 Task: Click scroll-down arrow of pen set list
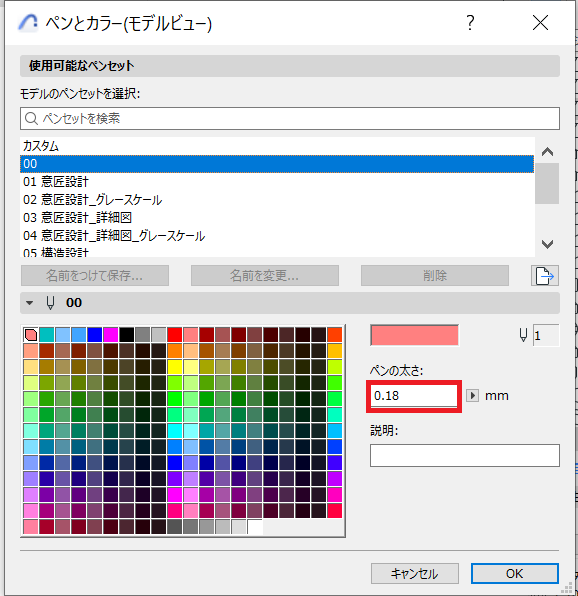coord(547,244)
